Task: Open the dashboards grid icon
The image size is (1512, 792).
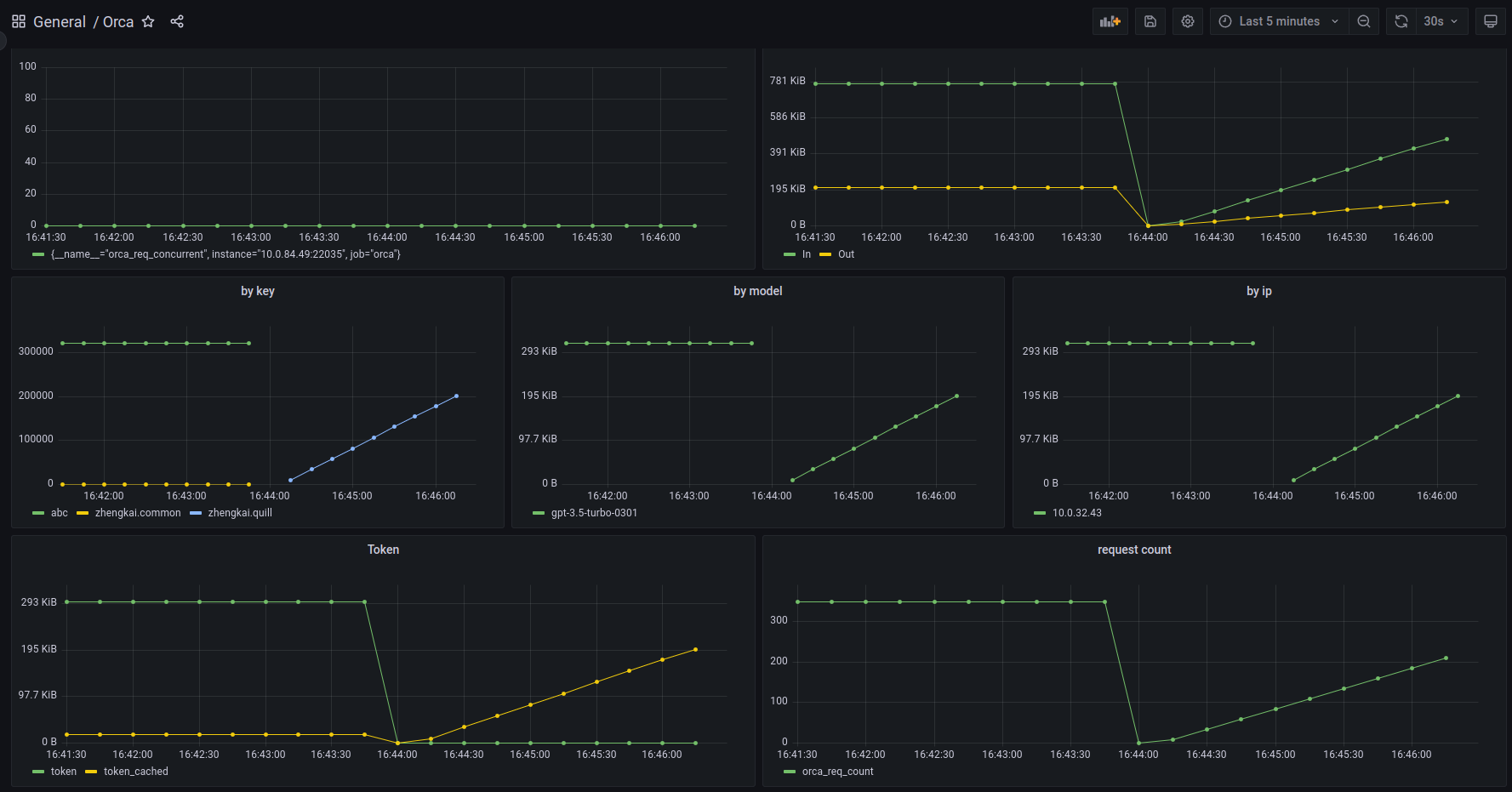Action: pyautogui.click(x=19, y=20)
